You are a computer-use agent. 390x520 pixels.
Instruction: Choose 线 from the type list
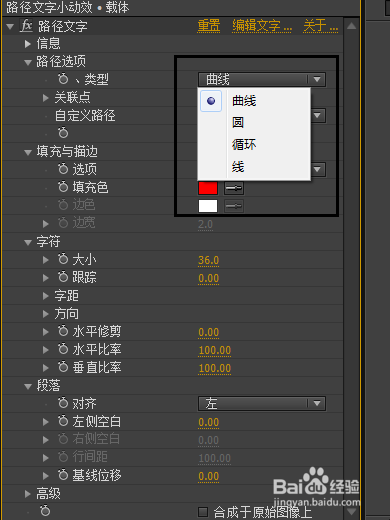point(238,167)
